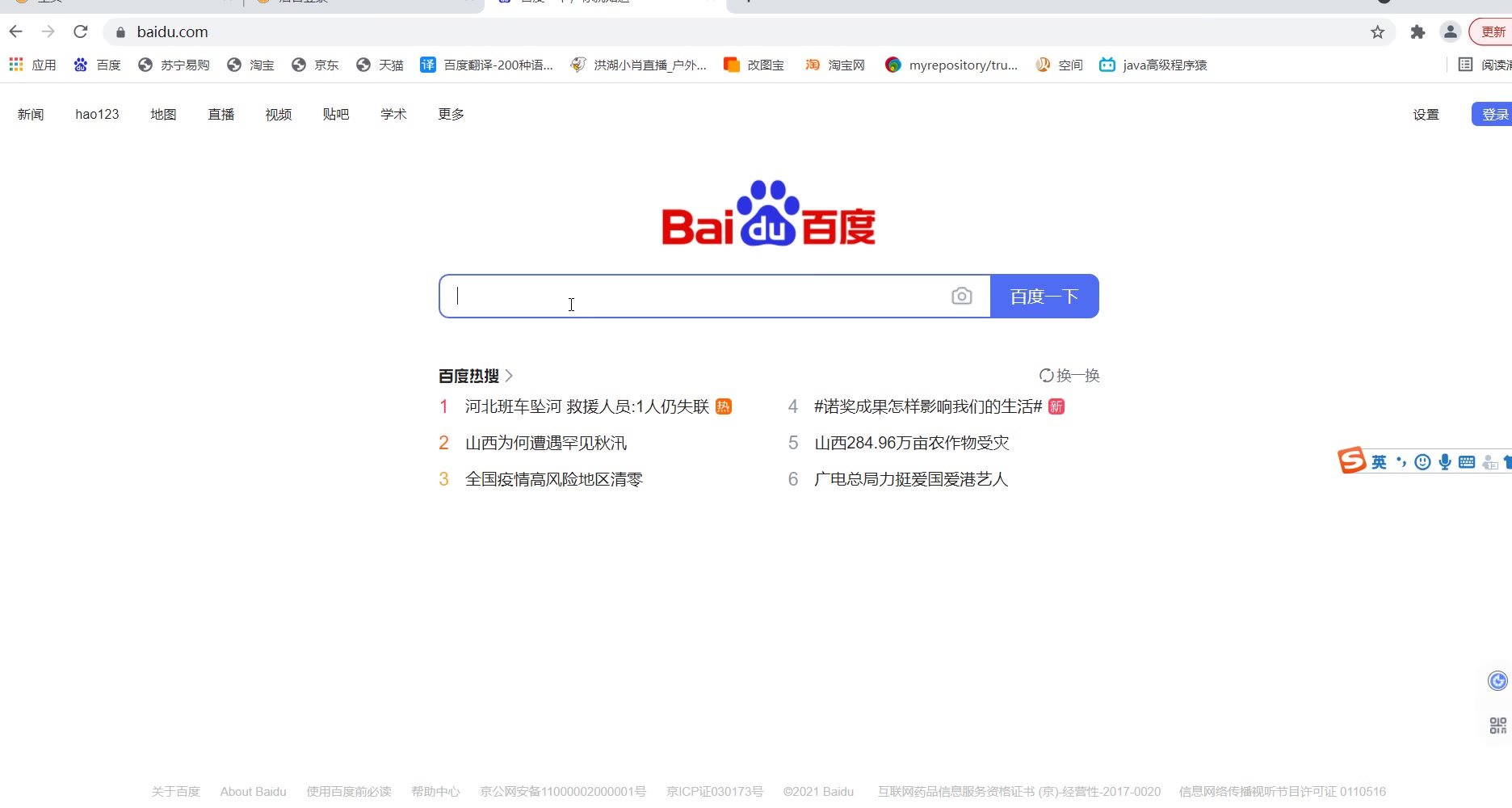Open the 淘宝网 bookmark
Screen dimensions: 1512x808
pyautogui.click(x=835, y=65)
